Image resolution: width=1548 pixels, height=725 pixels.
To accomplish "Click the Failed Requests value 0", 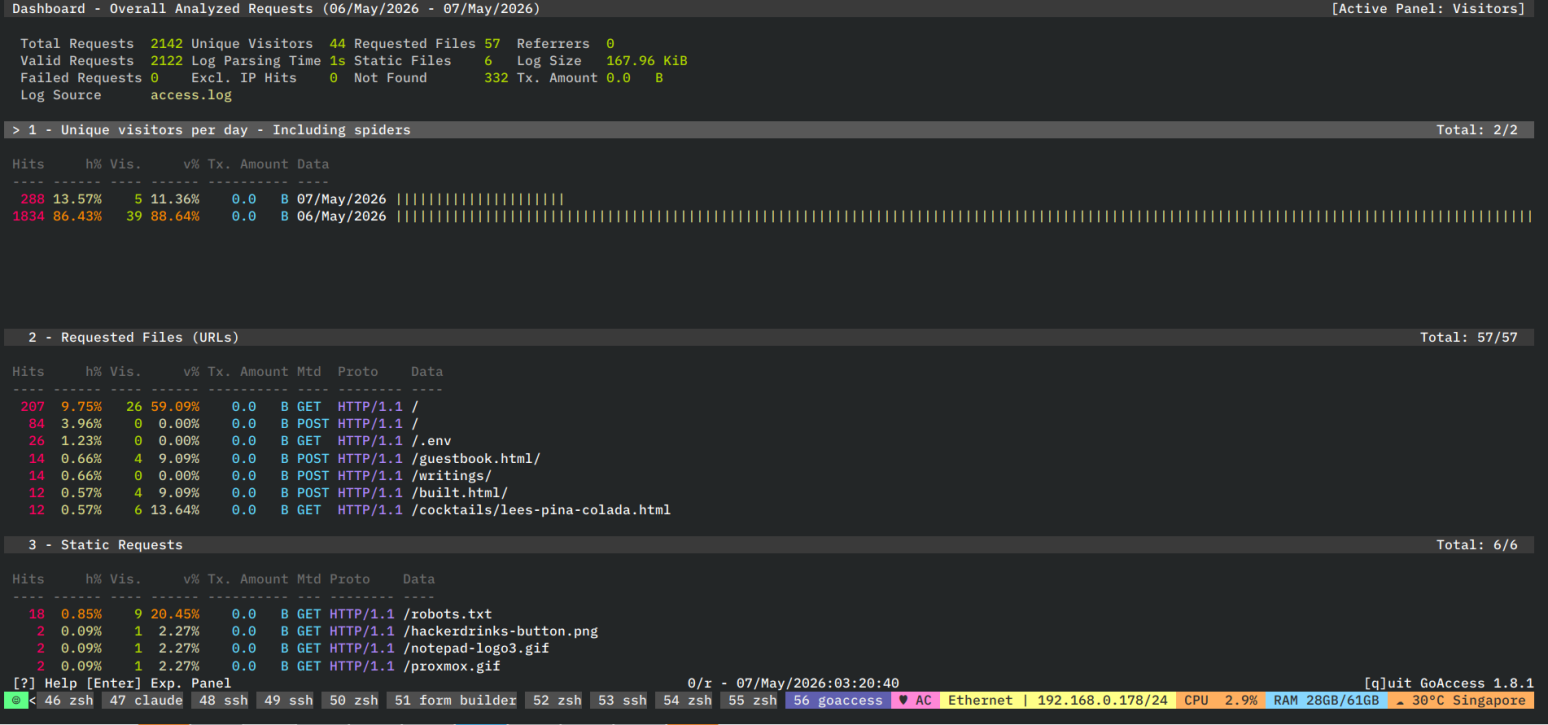I will tap(154, 78).
